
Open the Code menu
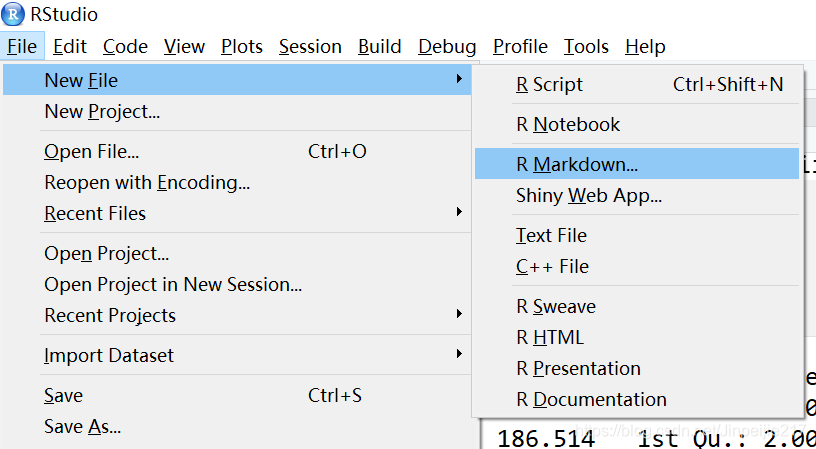(x=125, y=46)
